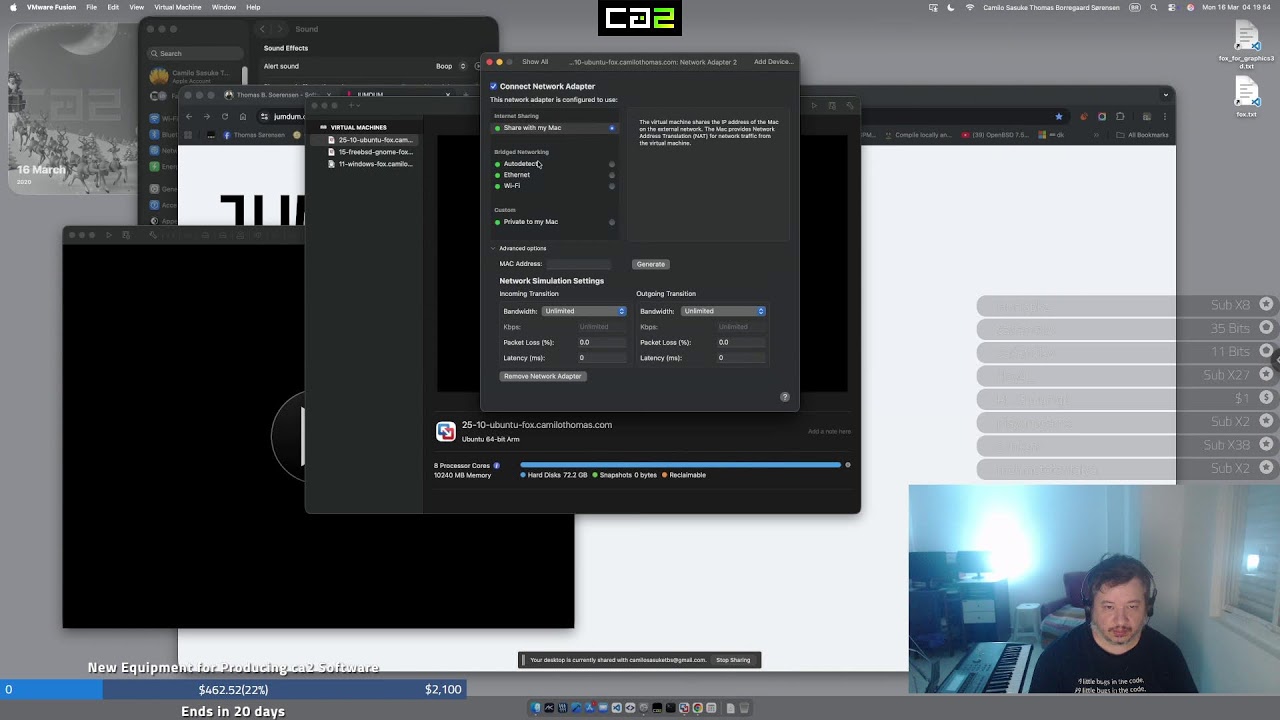Open All Bookmarks folder in Chrome
This screenshot has height=720, width=1280.
(x=1144, y=135)
